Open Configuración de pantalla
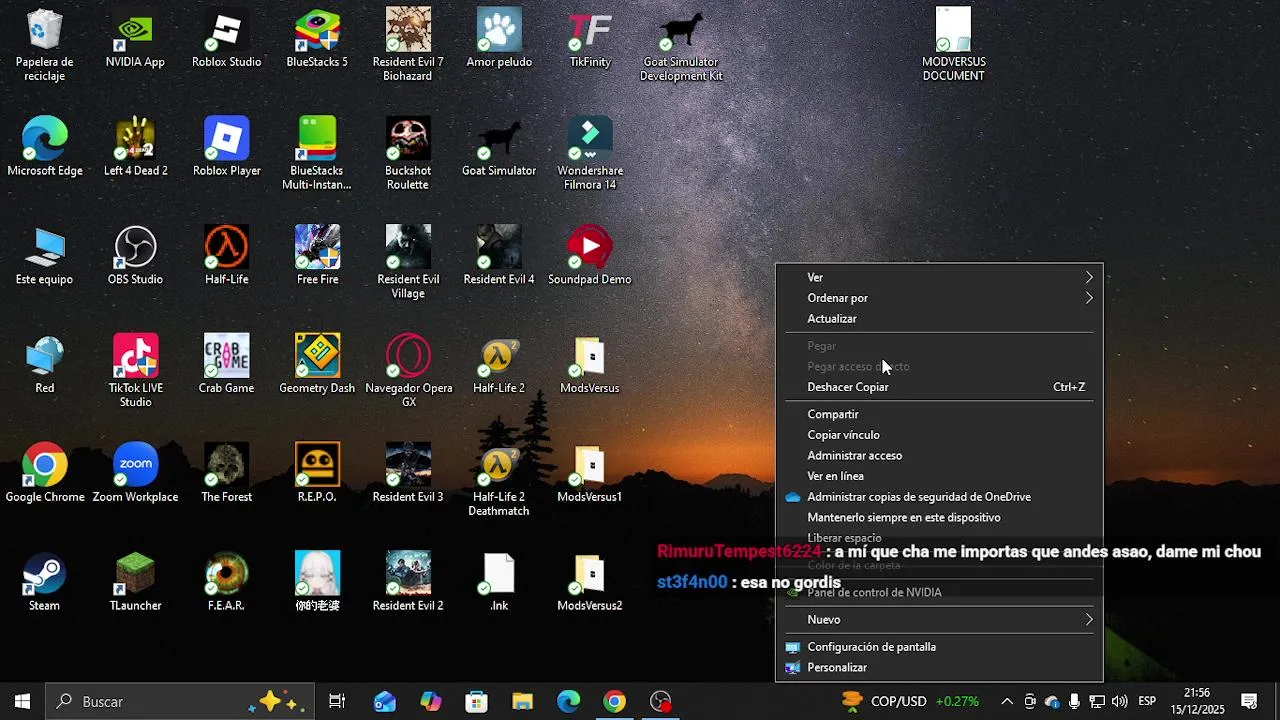Image resolution: width=1280 pixels, height=720 pixels. [939, 647]
